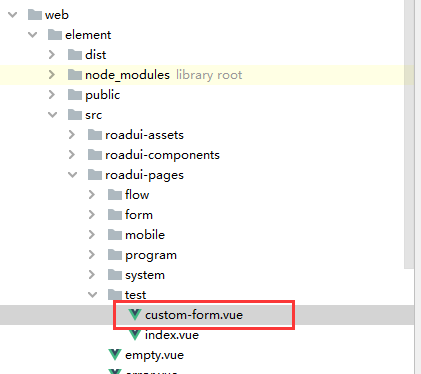
Task: Expand the system folder chevron
Action: (x=92, y=275)
